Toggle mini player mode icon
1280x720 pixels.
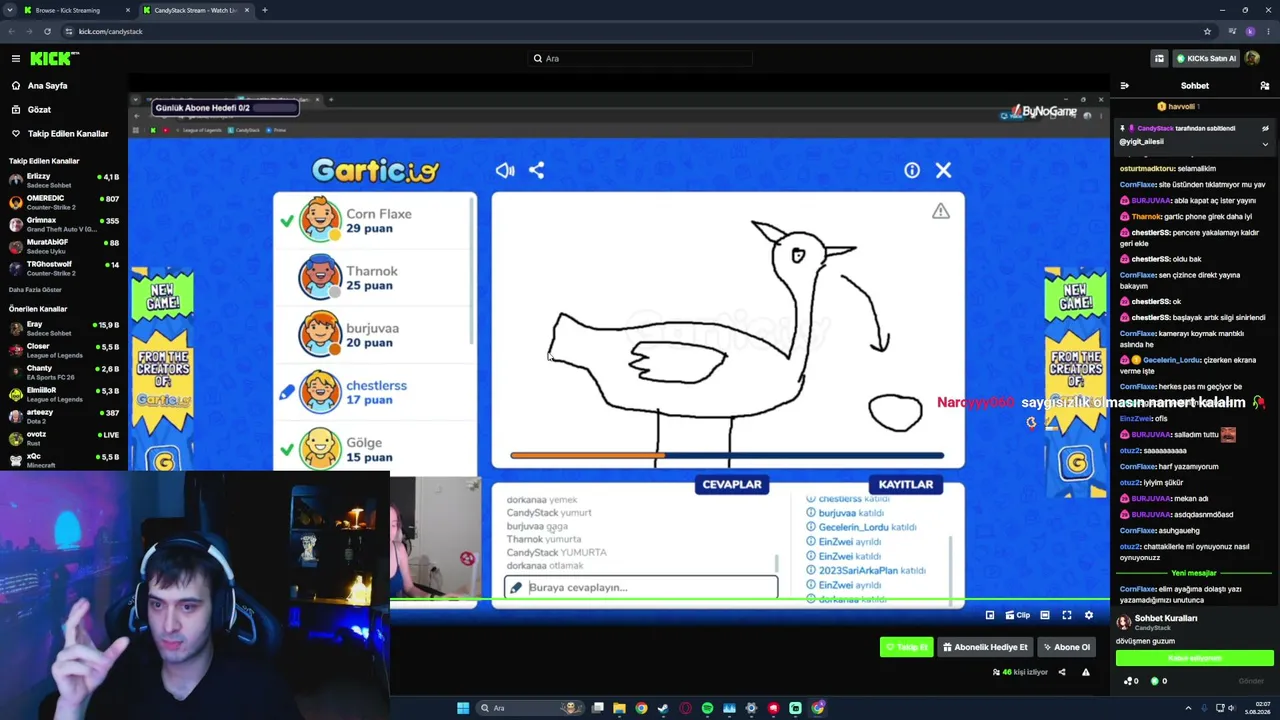(990, 615)
